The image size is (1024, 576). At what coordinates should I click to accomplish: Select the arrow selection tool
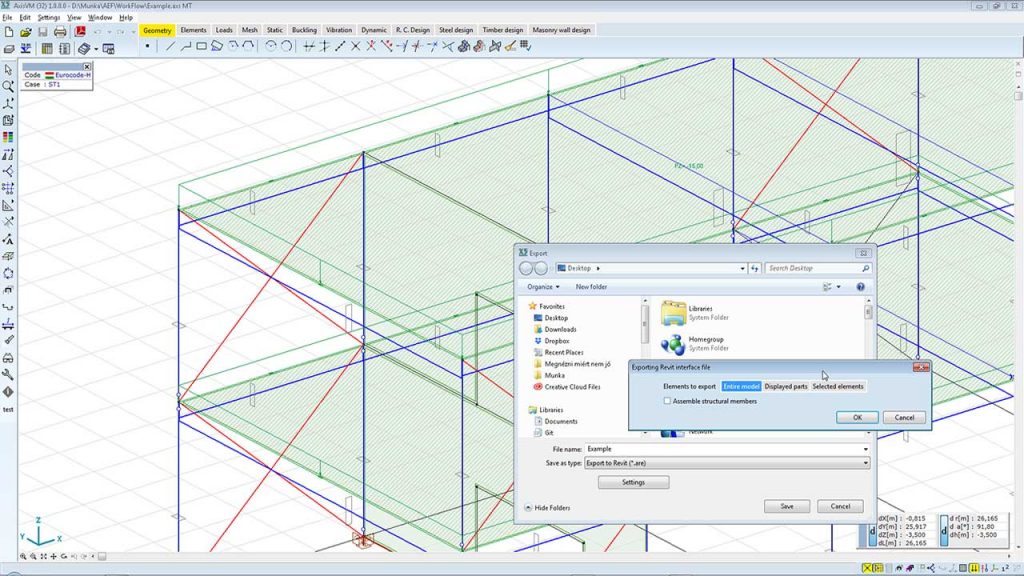(x=7, y=70)
